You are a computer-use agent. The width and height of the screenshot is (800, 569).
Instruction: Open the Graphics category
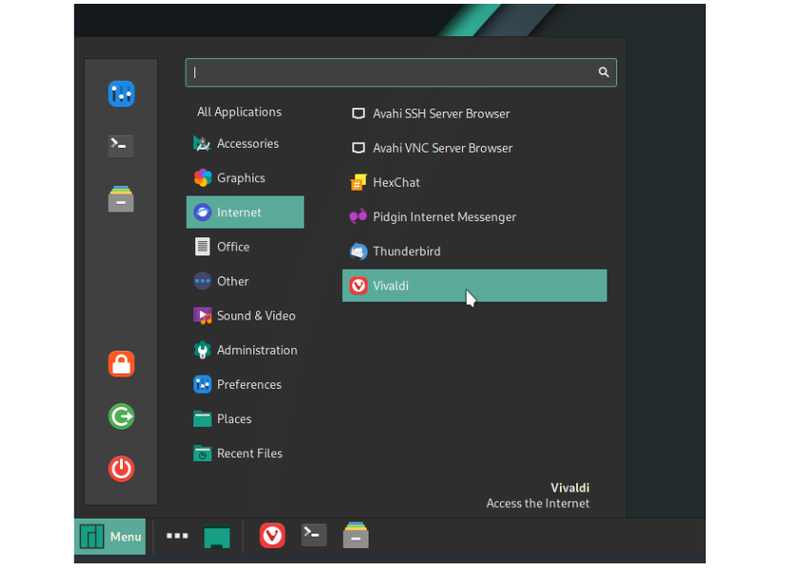point(245,178)
